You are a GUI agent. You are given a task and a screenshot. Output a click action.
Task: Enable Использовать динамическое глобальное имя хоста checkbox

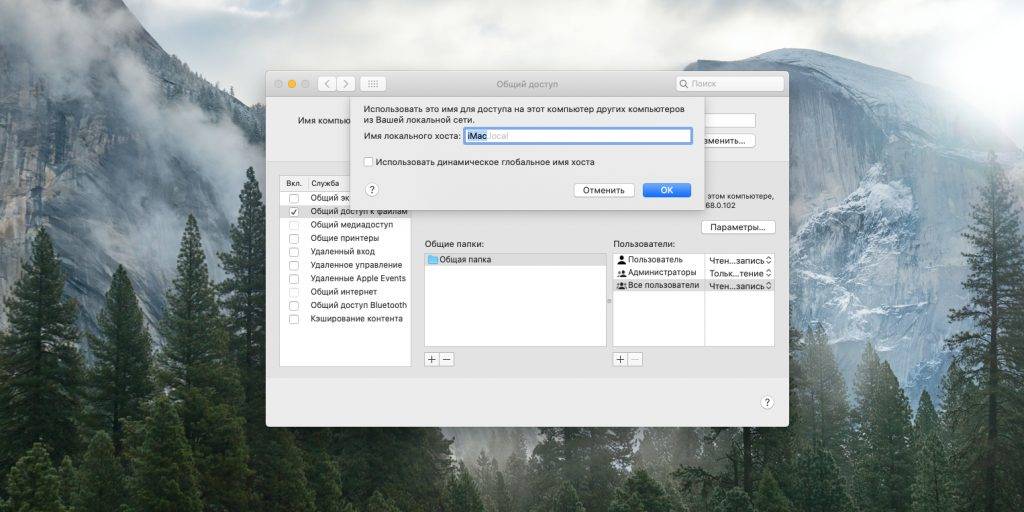tap(369, 161)
